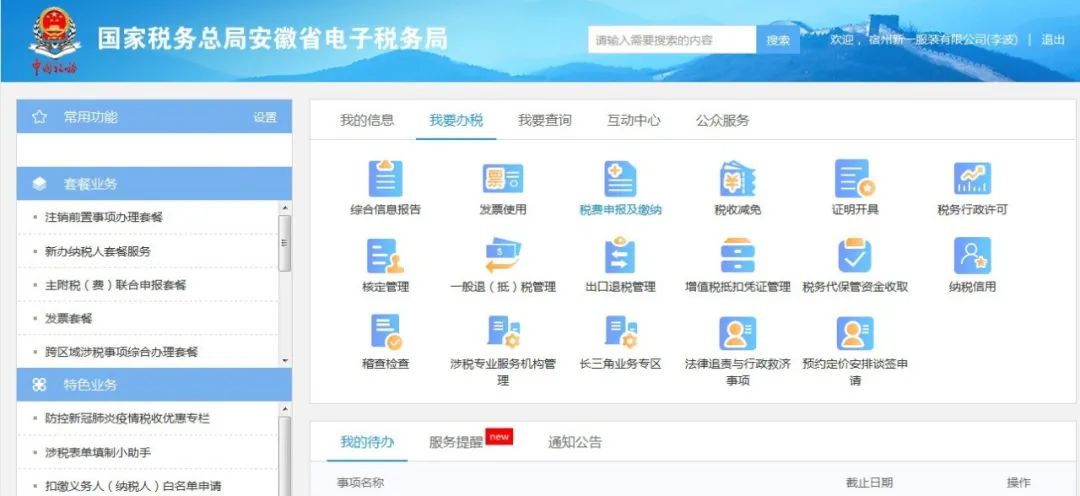The image size is (1080, 496).
Task: Open the 预约定价安排谈签申请 icon
Action: 855,333
